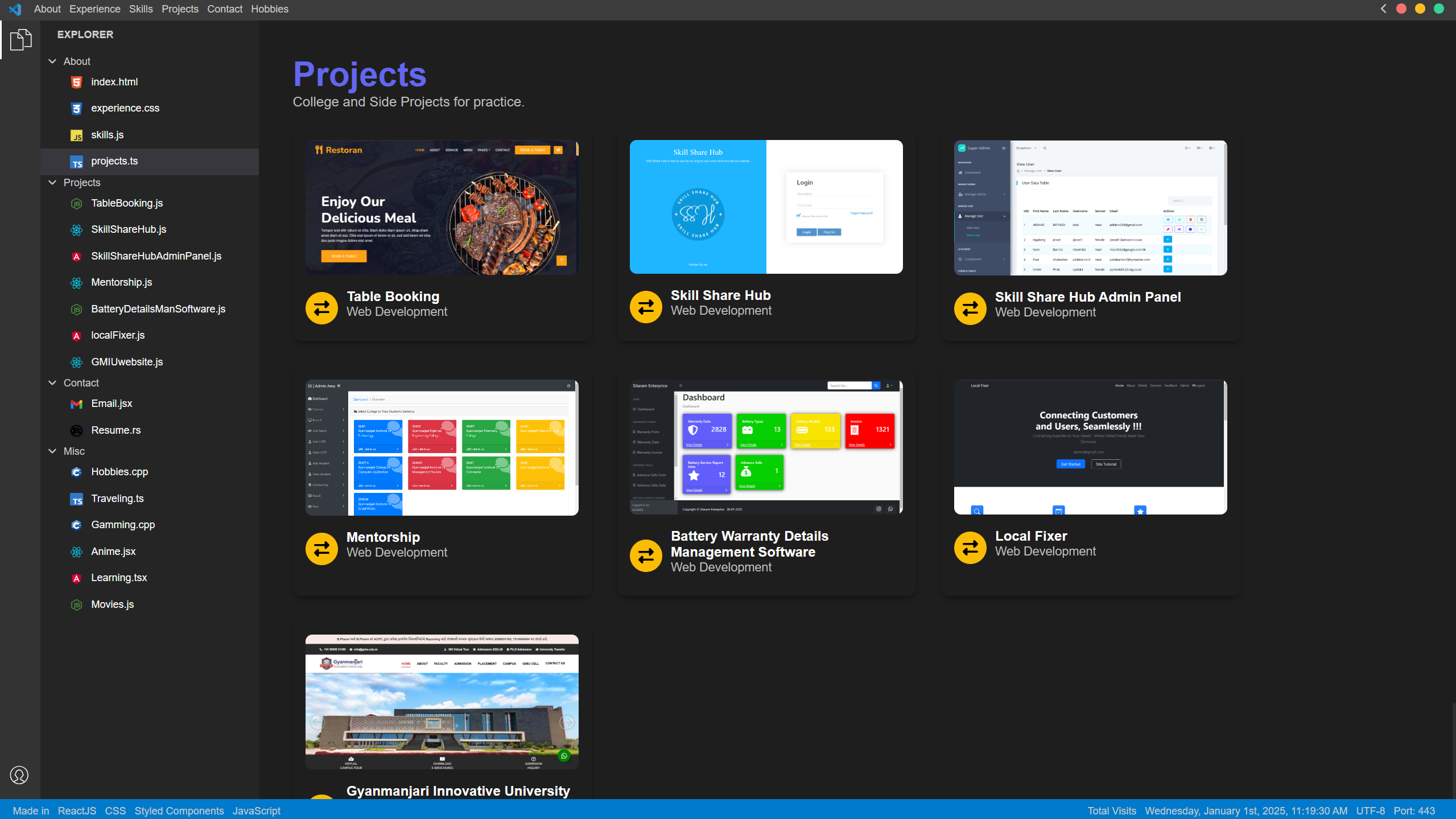Screen dimensions: 1456x819
Task: Open the Admin Panel user table thumbnail
Action: coord(1091,208)
